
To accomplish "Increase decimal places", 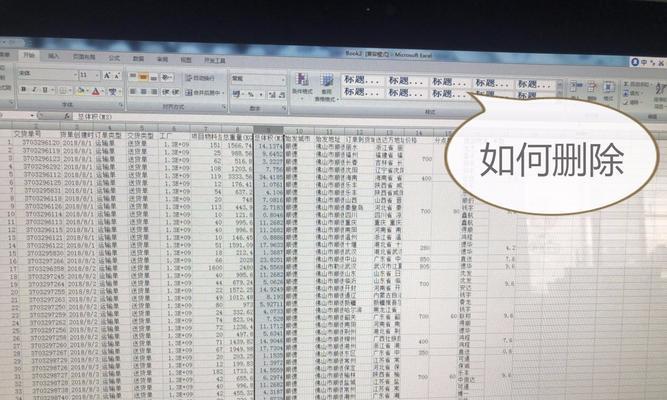I will [272, 95].
